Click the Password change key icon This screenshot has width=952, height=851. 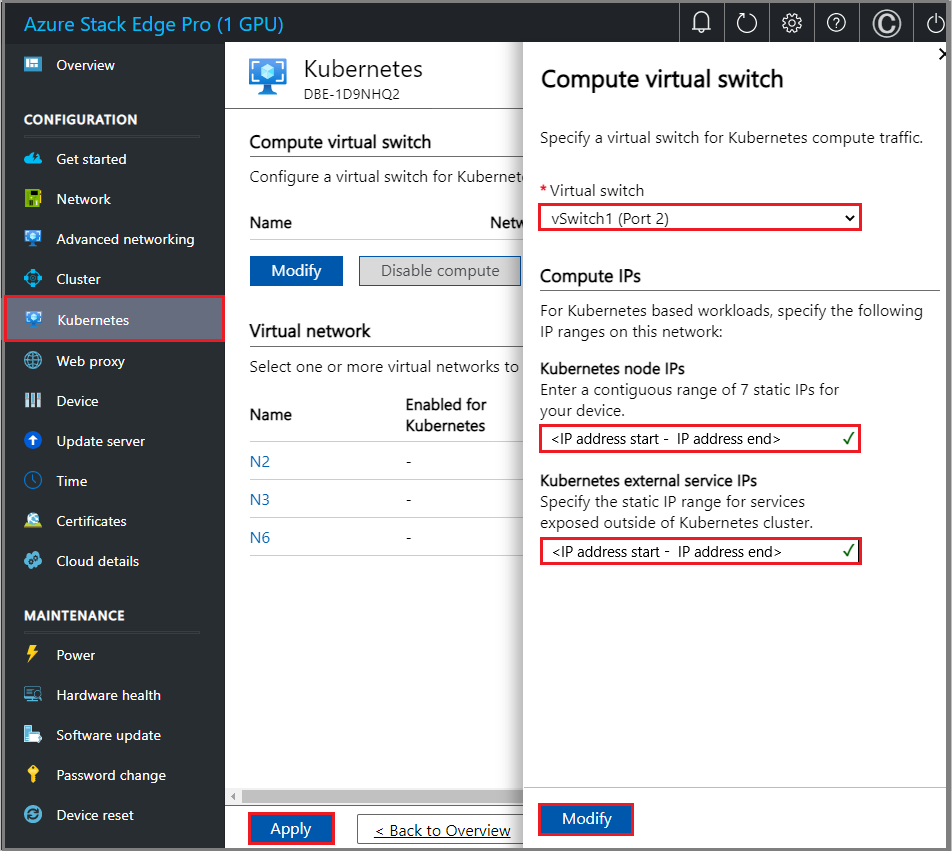click(33, 774)
